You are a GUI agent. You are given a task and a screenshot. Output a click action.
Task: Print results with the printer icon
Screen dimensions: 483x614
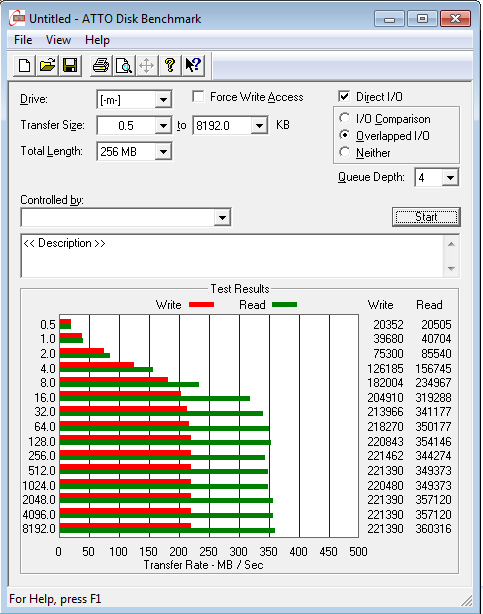101,65
